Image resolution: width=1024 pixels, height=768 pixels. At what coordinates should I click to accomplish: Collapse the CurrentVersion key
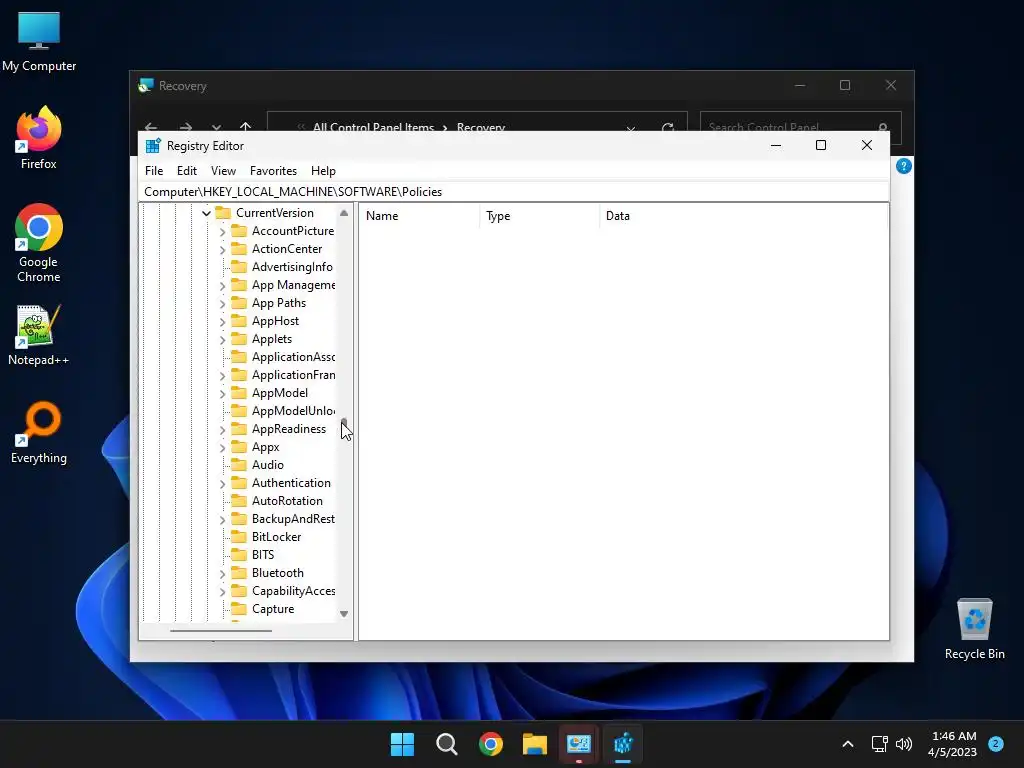[206, 213]
